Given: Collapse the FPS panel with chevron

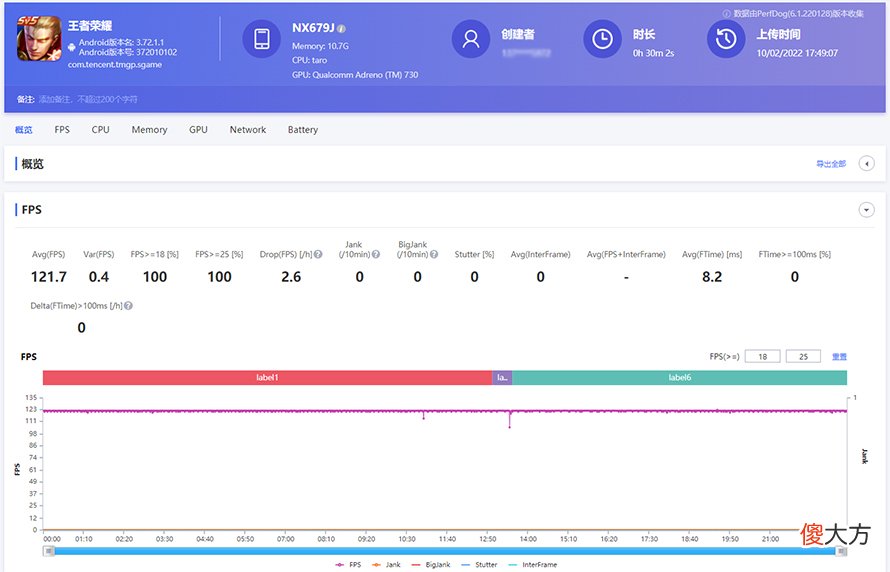Looking at the screenshot, I should (x=866, y=210).
